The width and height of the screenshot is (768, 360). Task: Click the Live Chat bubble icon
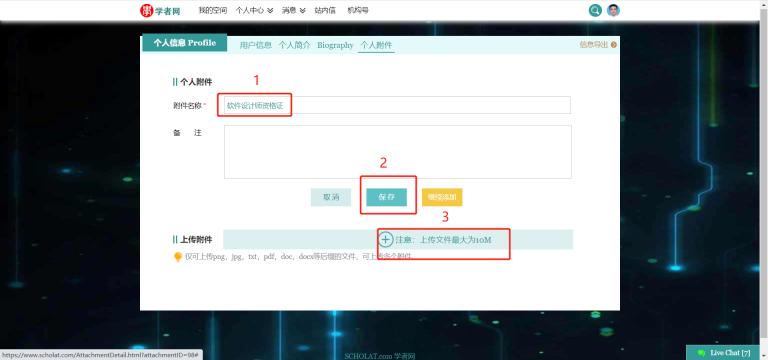702,353
